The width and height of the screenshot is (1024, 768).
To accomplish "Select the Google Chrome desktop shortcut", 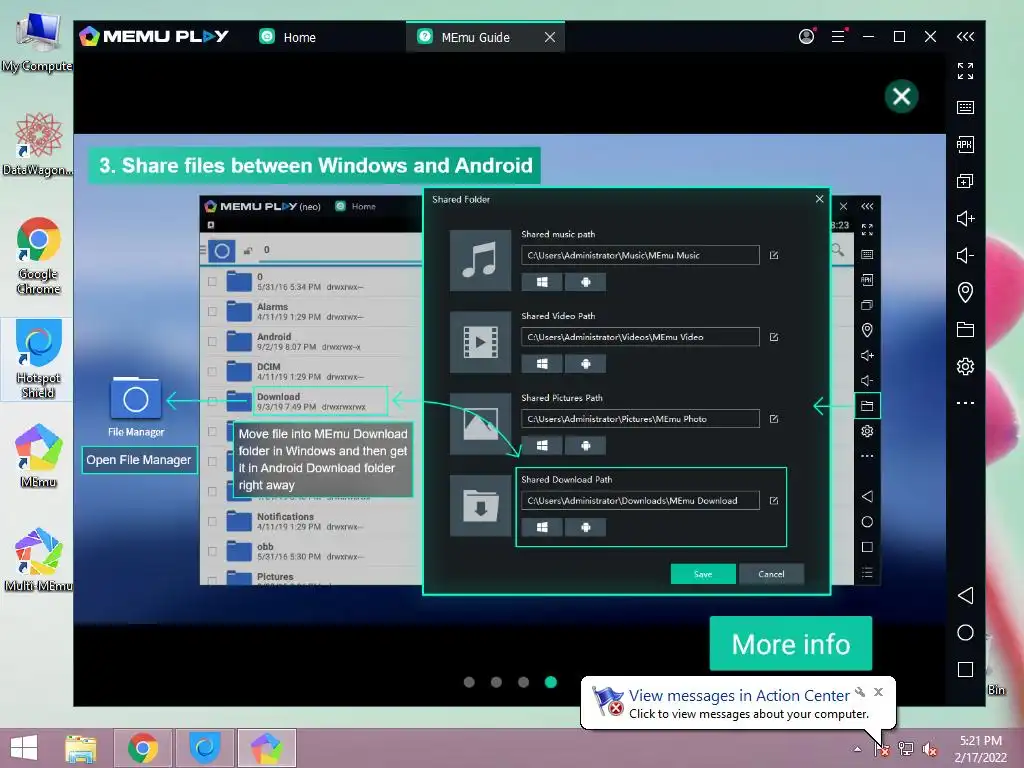I will 39,255.
